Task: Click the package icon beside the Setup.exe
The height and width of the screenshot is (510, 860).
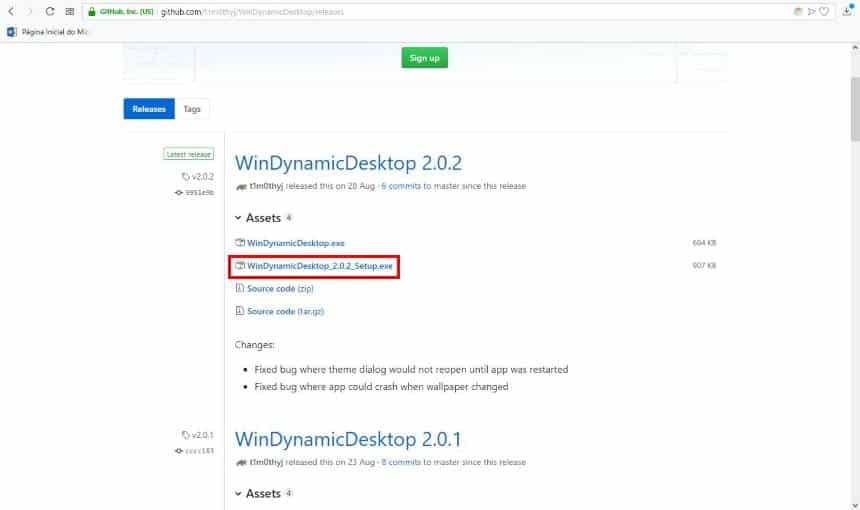Action: tap(240, 265)
